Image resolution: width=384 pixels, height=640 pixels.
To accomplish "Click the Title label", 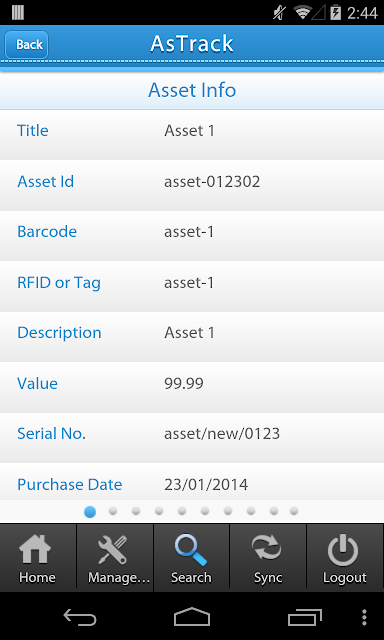I will tap(33, 131).
